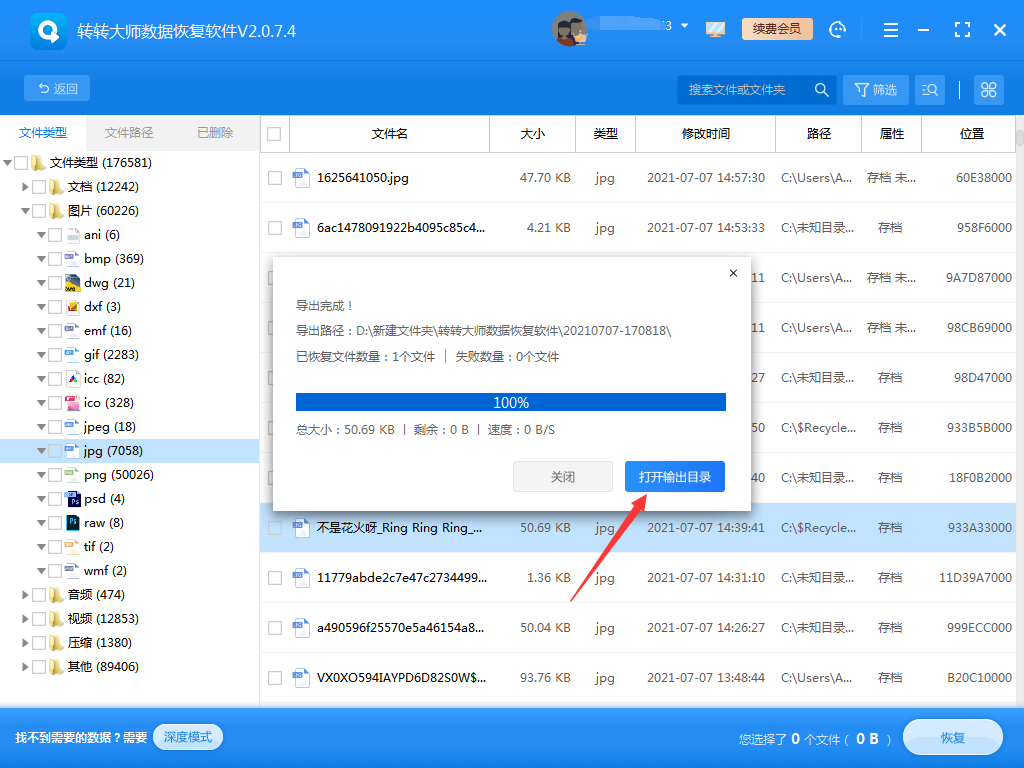Click the 100% export progress bar
This screenshot has width=1024, height=768.
click(511, 402)
